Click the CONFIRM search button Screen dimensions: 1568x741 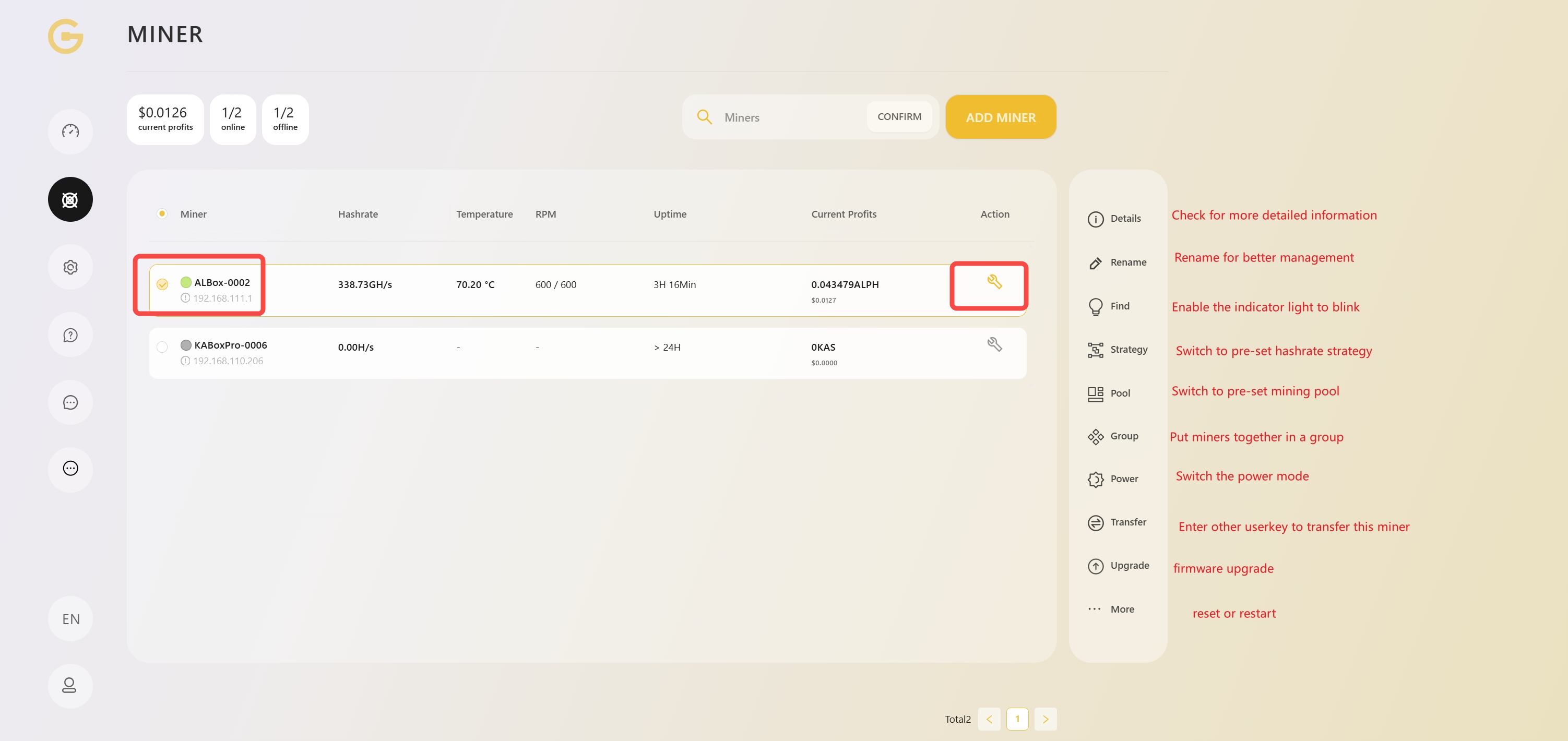pos(899,117)
